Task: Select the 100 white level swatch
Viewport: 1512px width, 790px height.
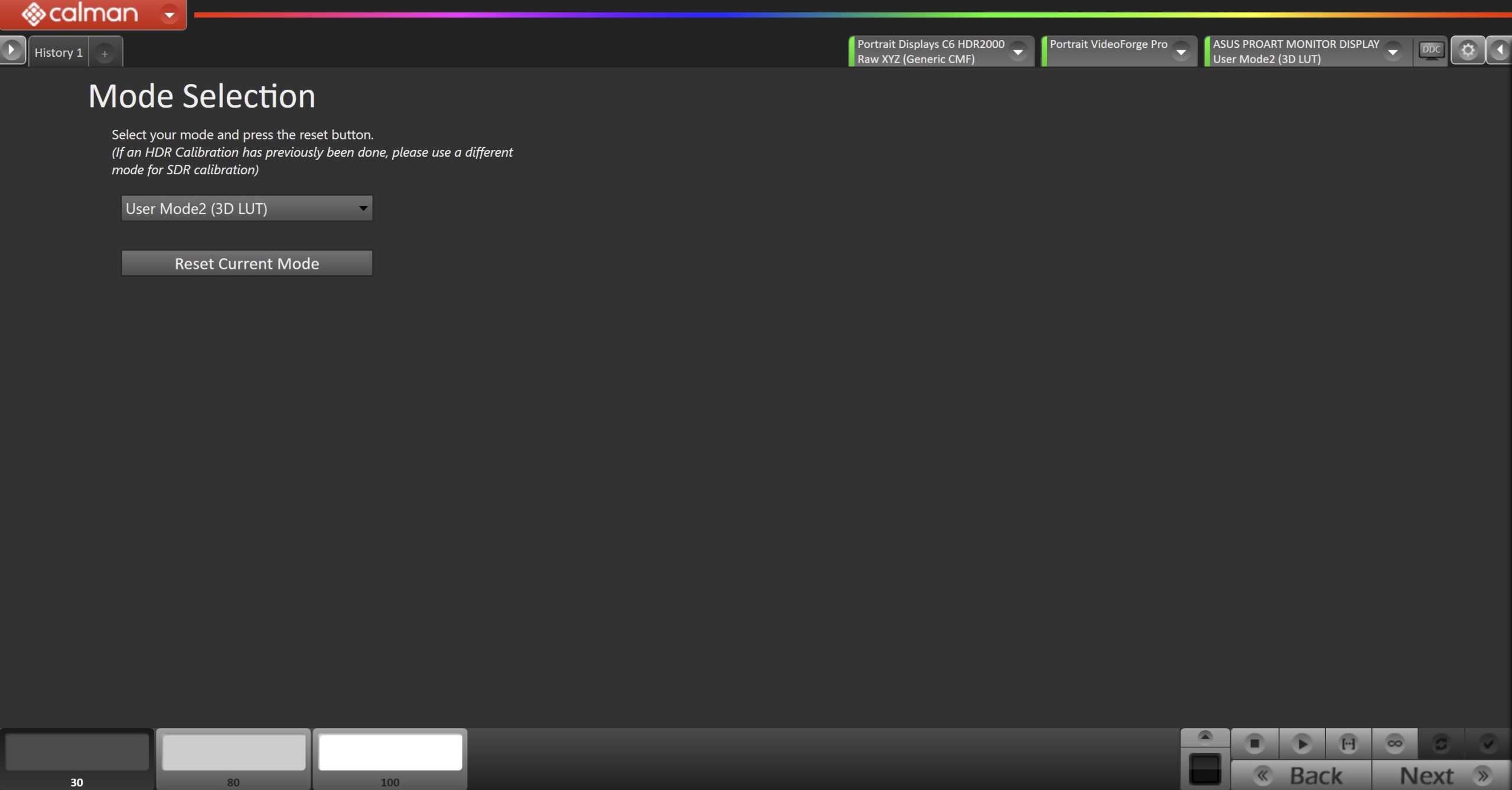Action: point(390,759)
